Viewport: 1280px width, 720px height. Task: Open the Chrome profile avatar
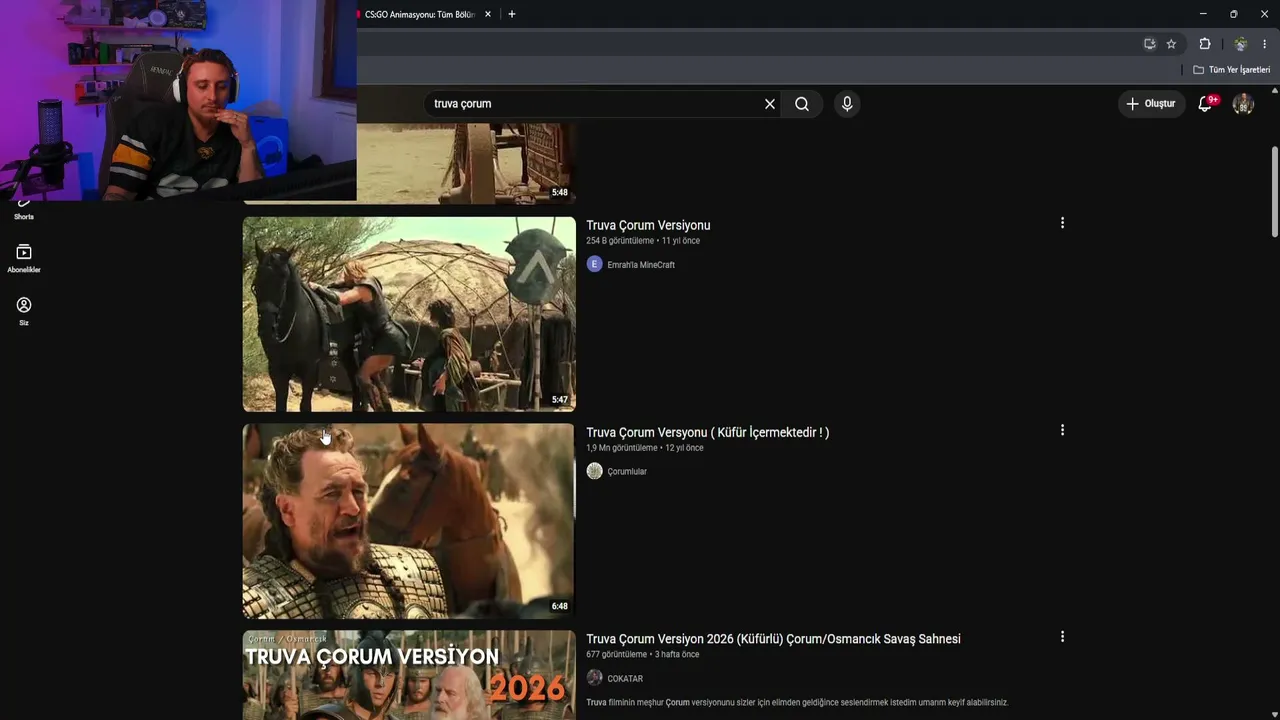click(1240, 44)
